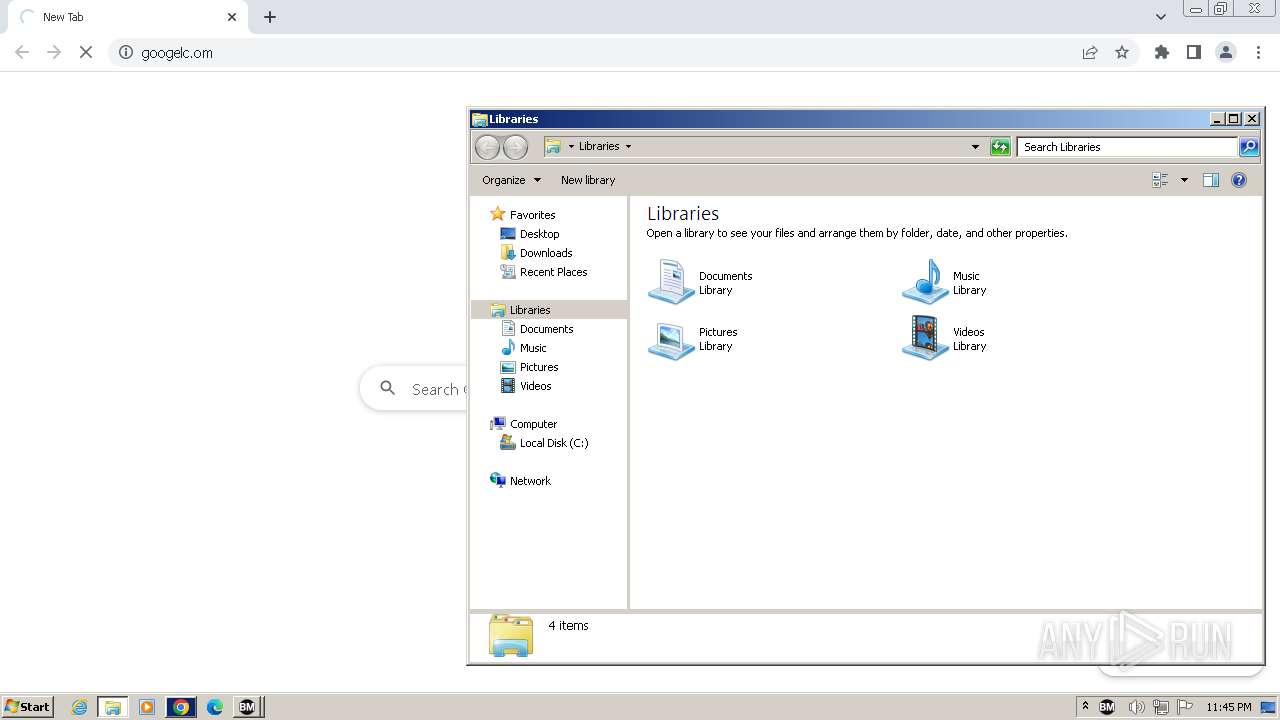Select Pictures in the navigation tree
The width and height of the screenshot is (1280, 720).
(x=529, y=367)
